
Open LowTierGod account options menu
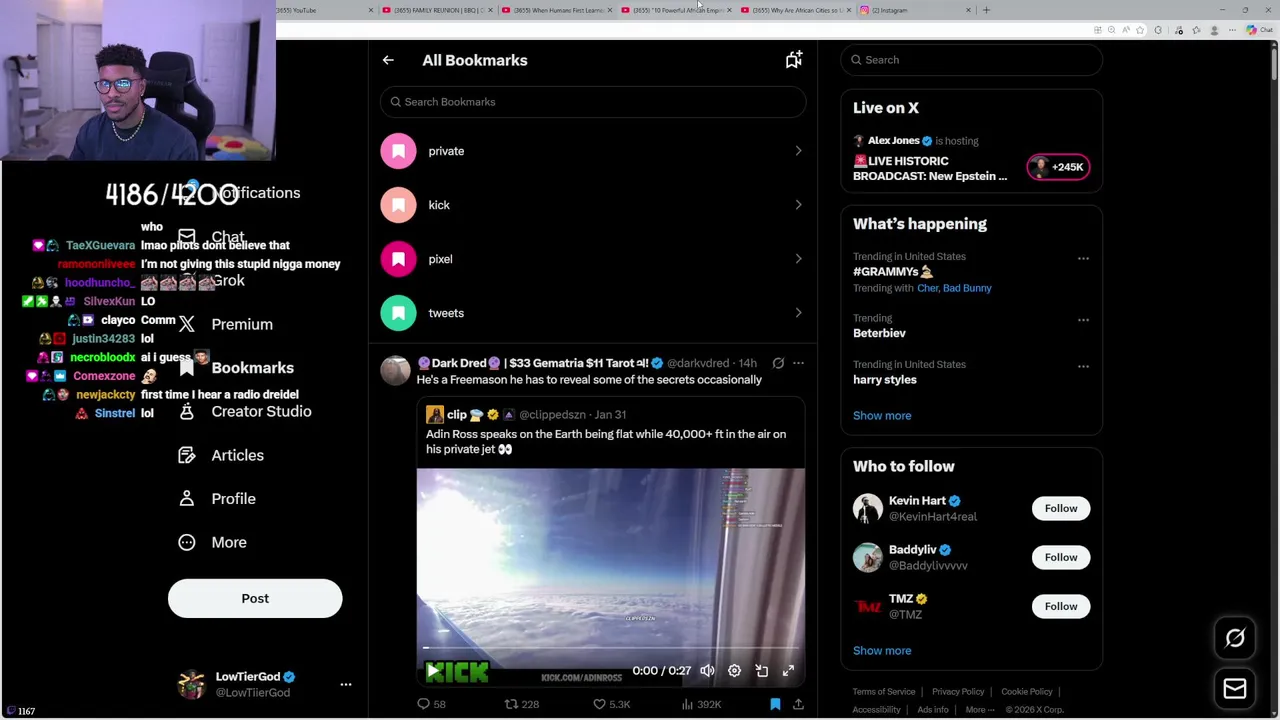coord(346,684)
